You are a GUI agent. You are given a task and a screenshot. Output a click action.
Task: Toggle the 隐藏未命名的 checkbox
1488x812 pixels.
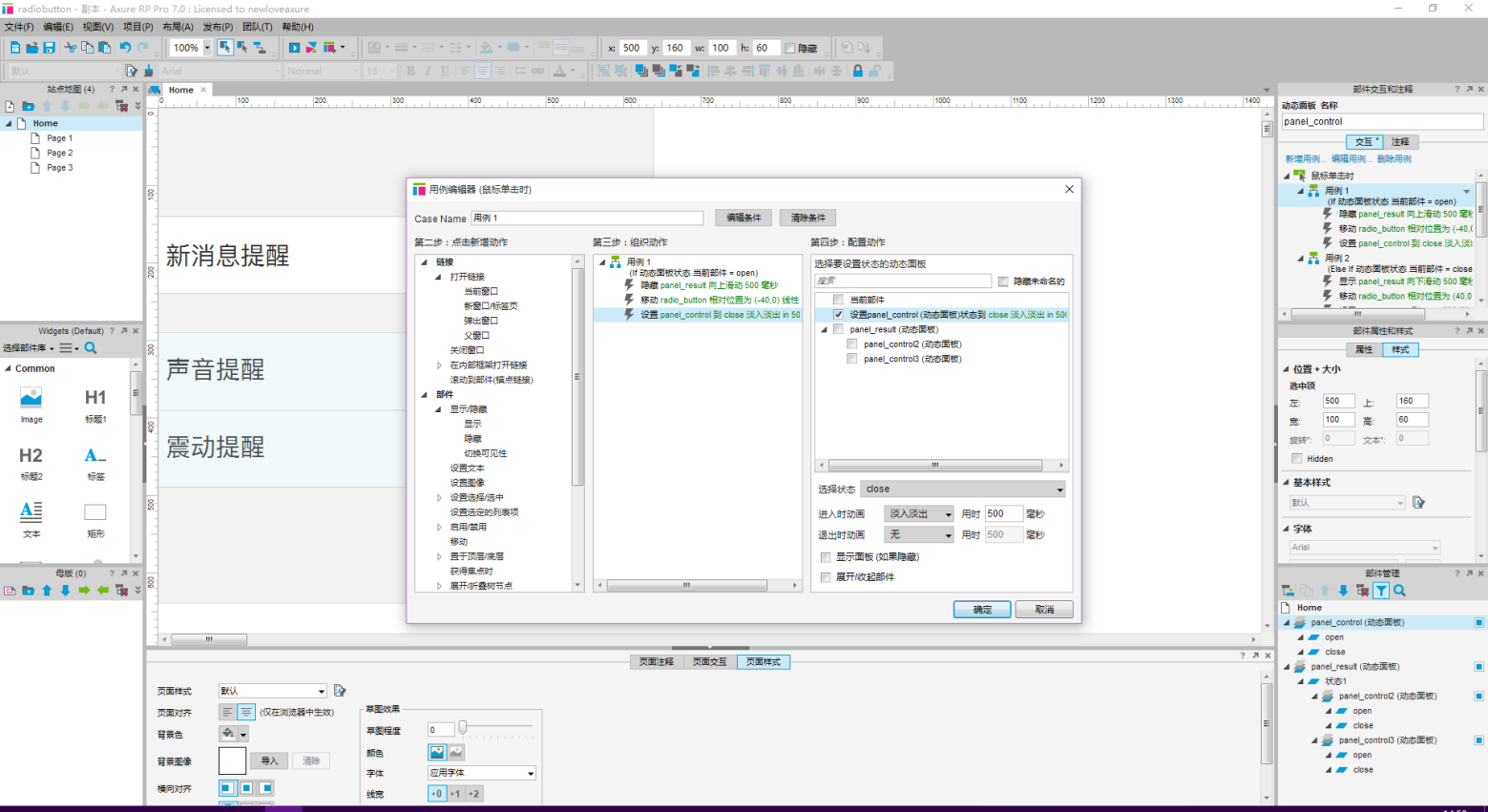(x=1003, y=281)
